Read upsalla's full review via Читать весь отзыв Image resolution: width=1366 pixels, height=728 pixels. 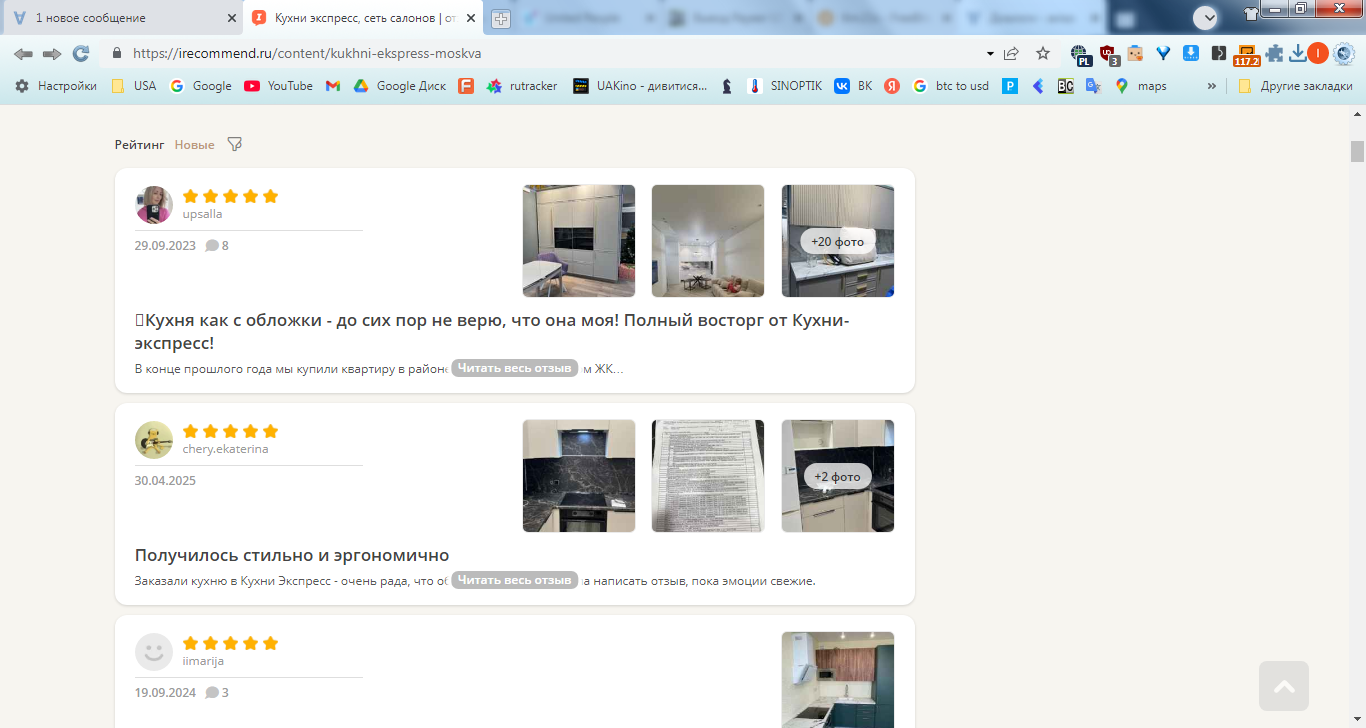(515, 368)
